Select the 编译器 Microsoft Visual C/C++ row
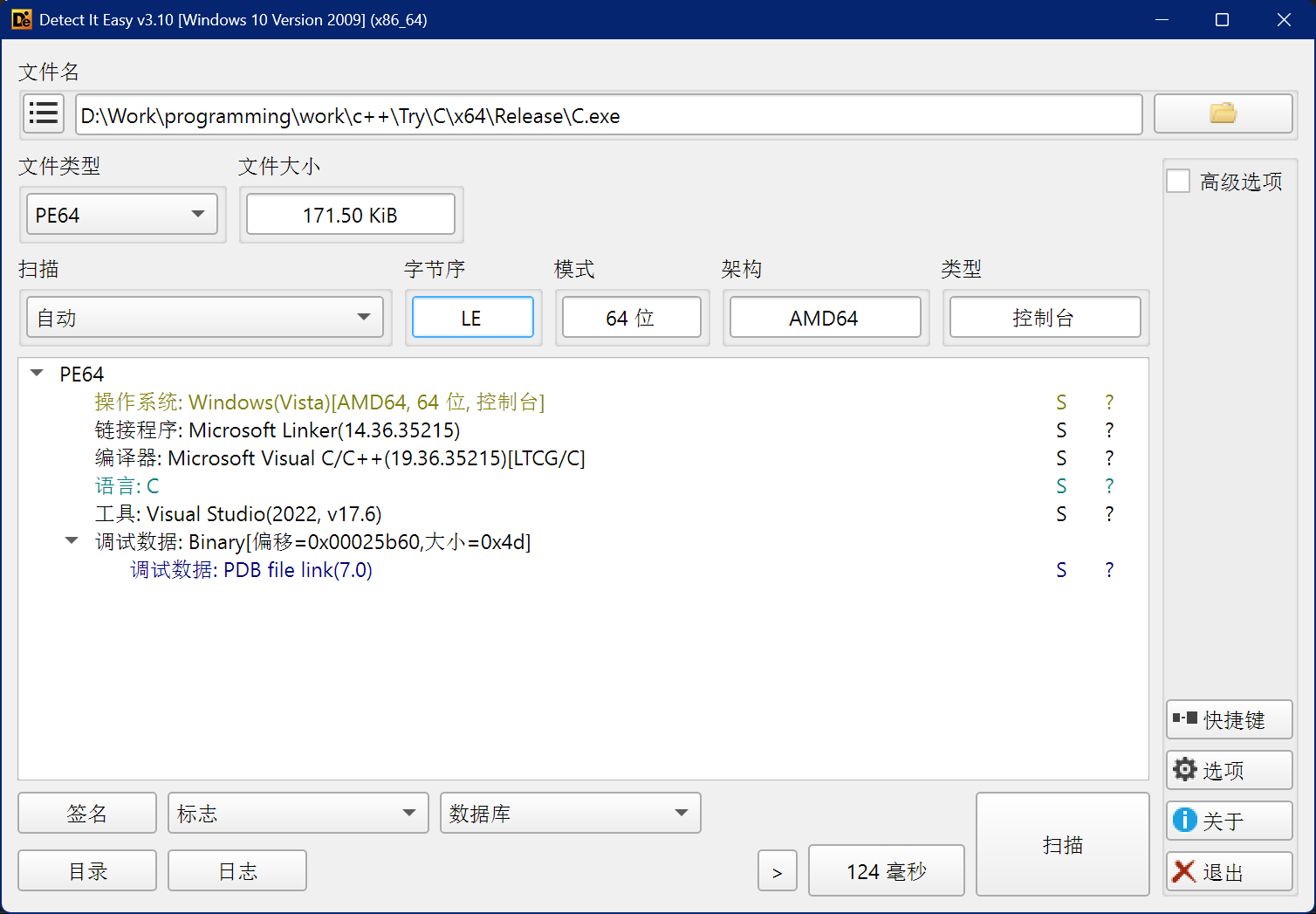1316x914 pixels. [340, 457]
